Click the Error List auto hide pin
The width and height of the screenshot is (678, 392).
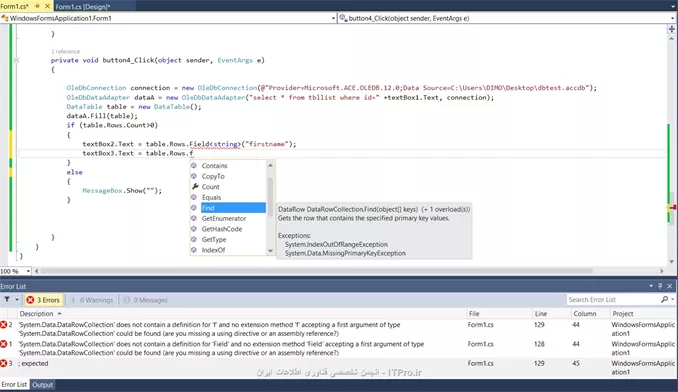pyautogui.click(x=660, y=286)
